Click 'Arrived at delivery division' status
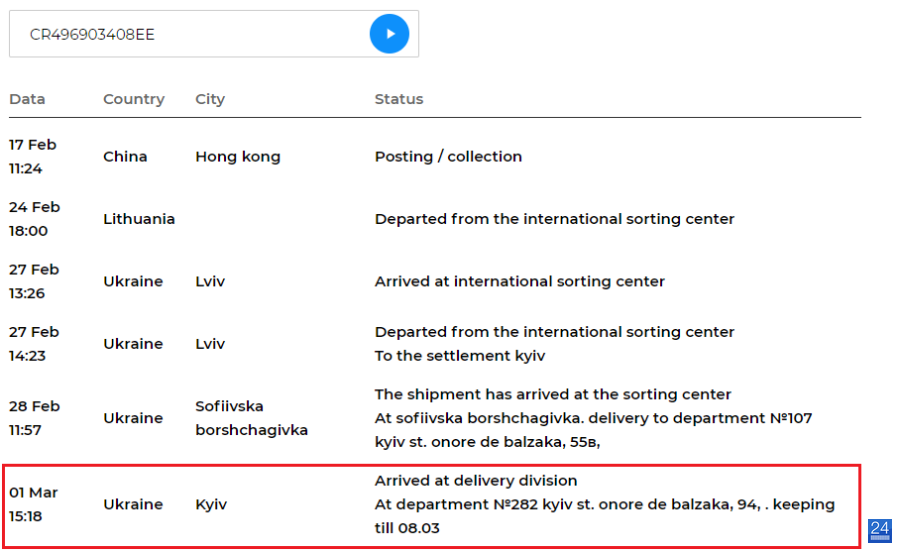This screenshot has width=900, height=551. (476, 480)
